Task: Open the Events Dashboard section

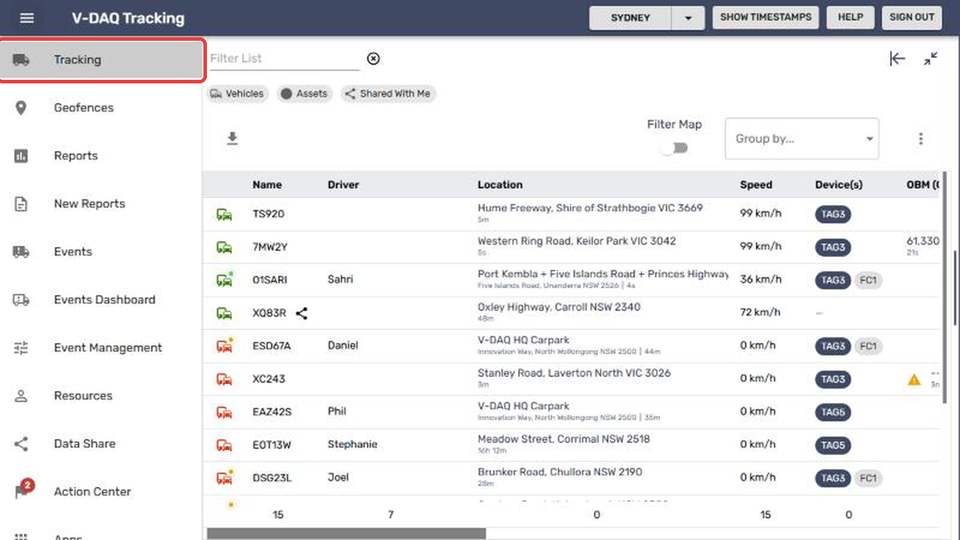Action: click(102, 299)
